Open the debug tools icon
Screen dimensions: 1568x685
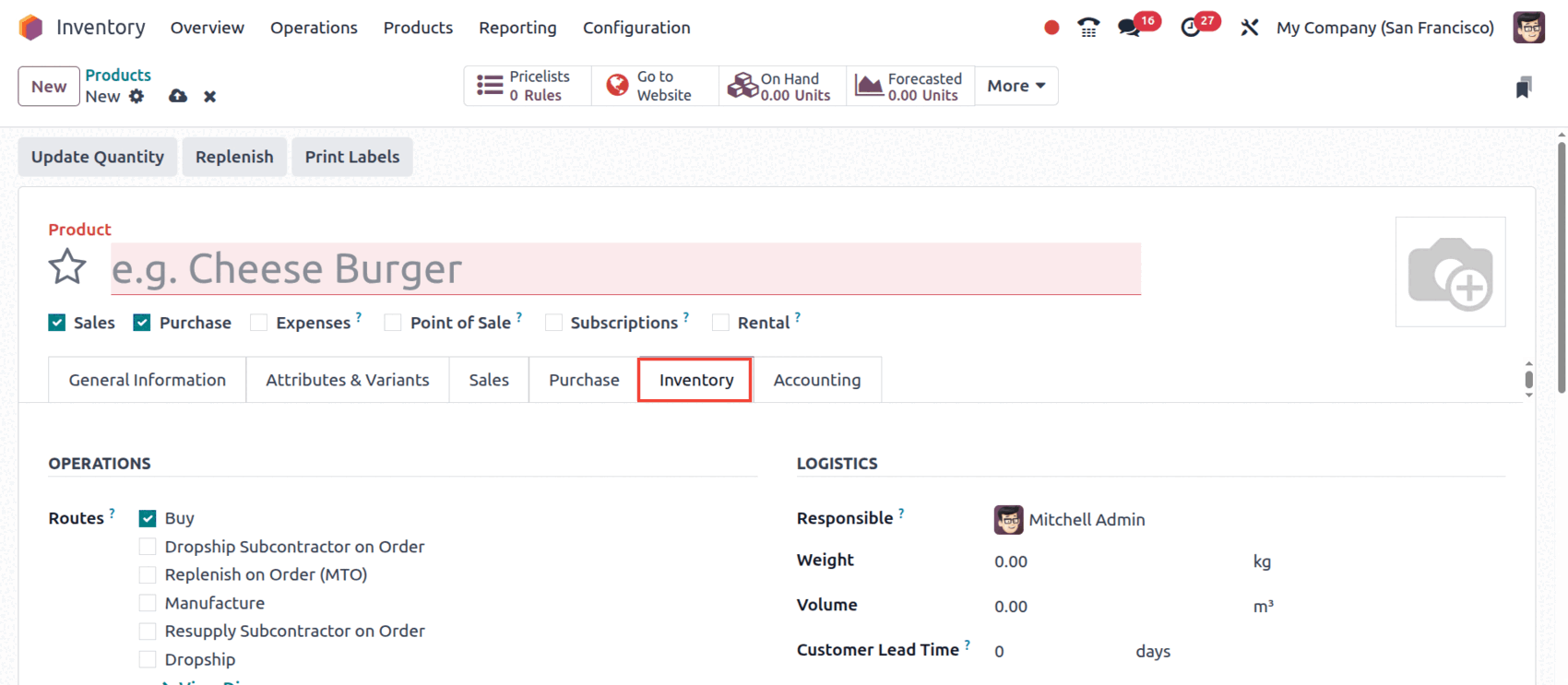pyautogui.click(x=1250, y=28)
